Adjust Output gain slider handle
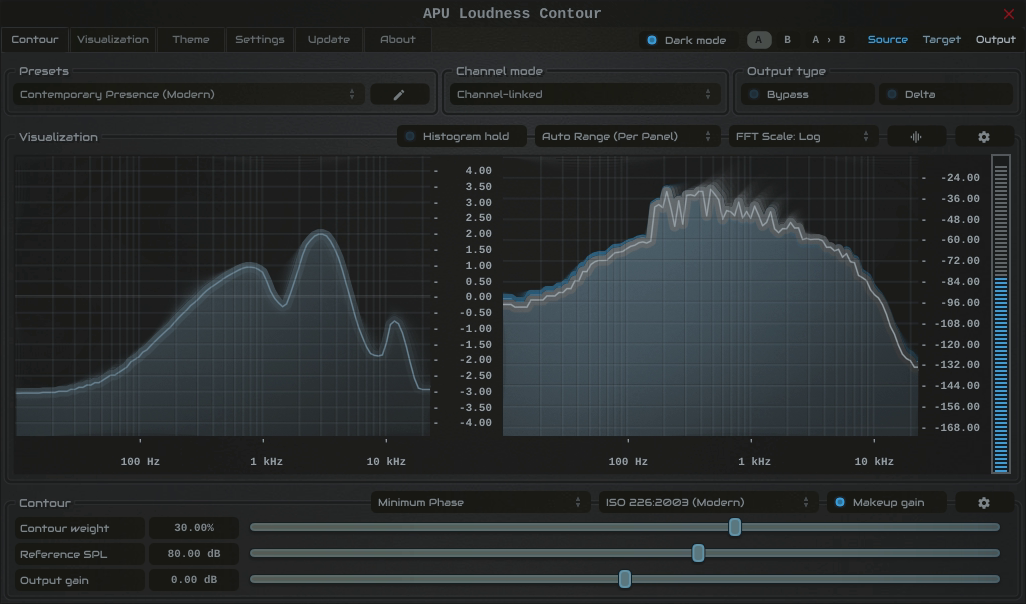The width and height of the screenshot is (1026, 604). (625, 579)
